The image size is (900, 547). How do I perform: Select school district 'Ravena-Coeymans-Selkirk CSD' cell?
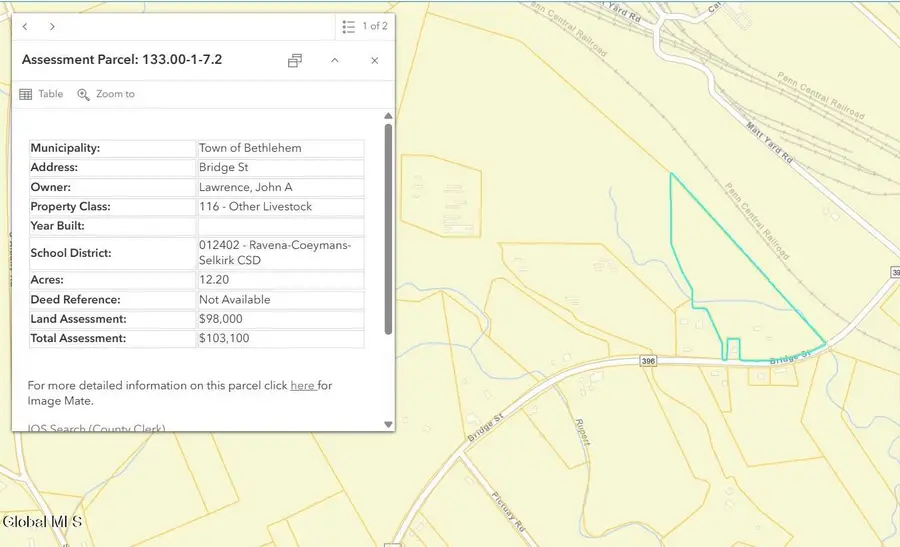click(281, 253)
